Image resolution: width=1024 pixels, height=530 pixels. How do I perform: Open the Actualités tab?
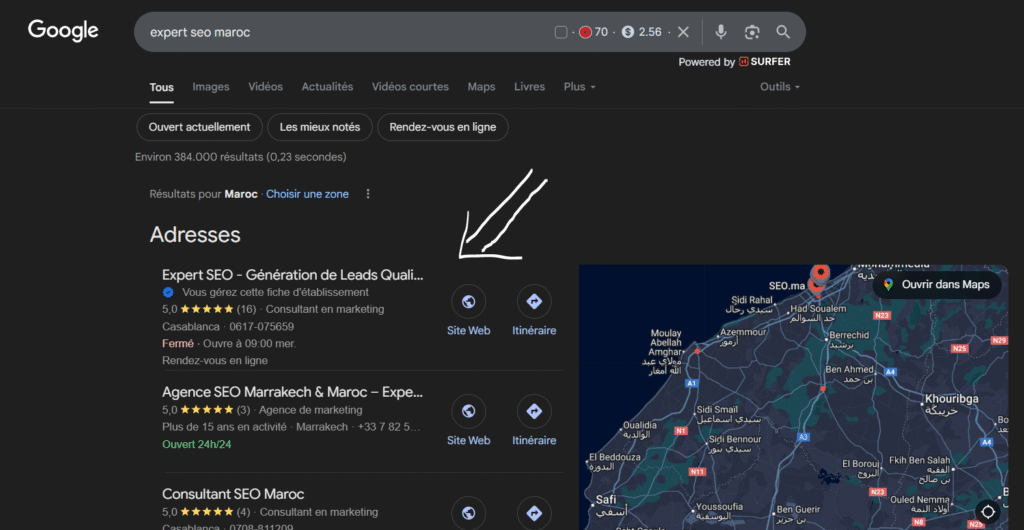[x=327, y=87]
